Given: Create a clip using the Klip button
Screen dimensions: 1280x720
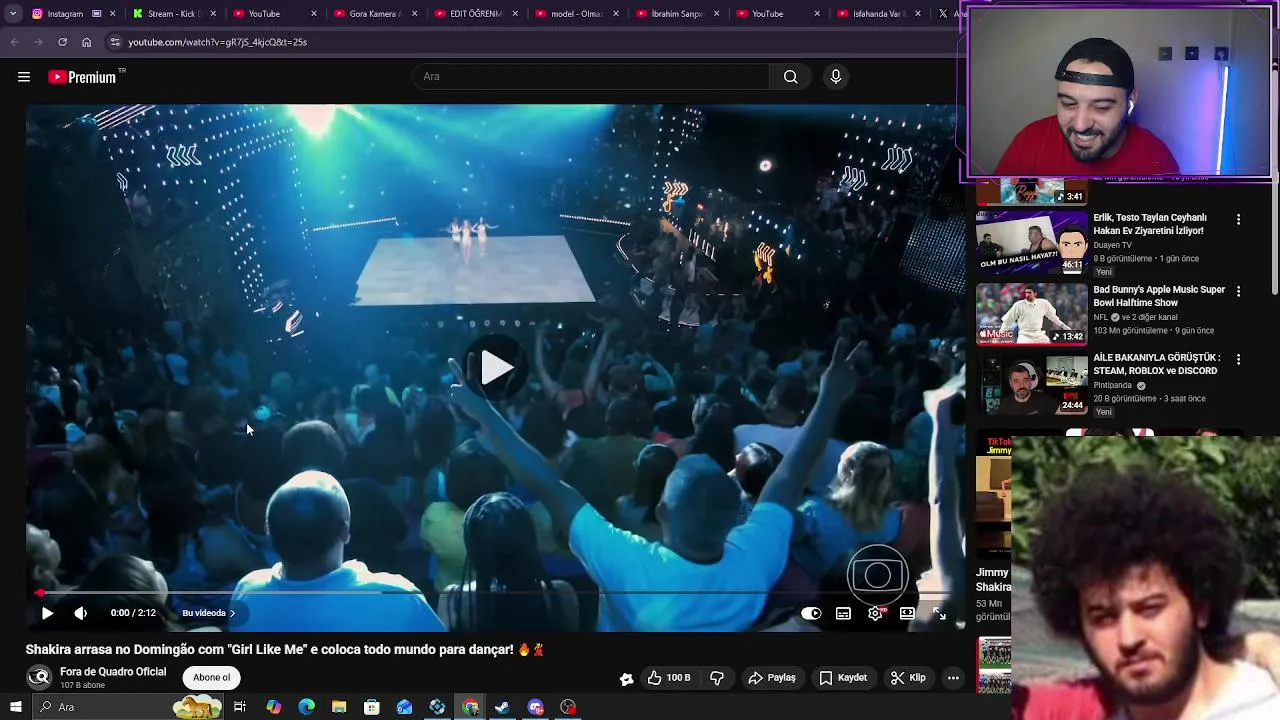Looking at the screenshot, I should 908,677.
